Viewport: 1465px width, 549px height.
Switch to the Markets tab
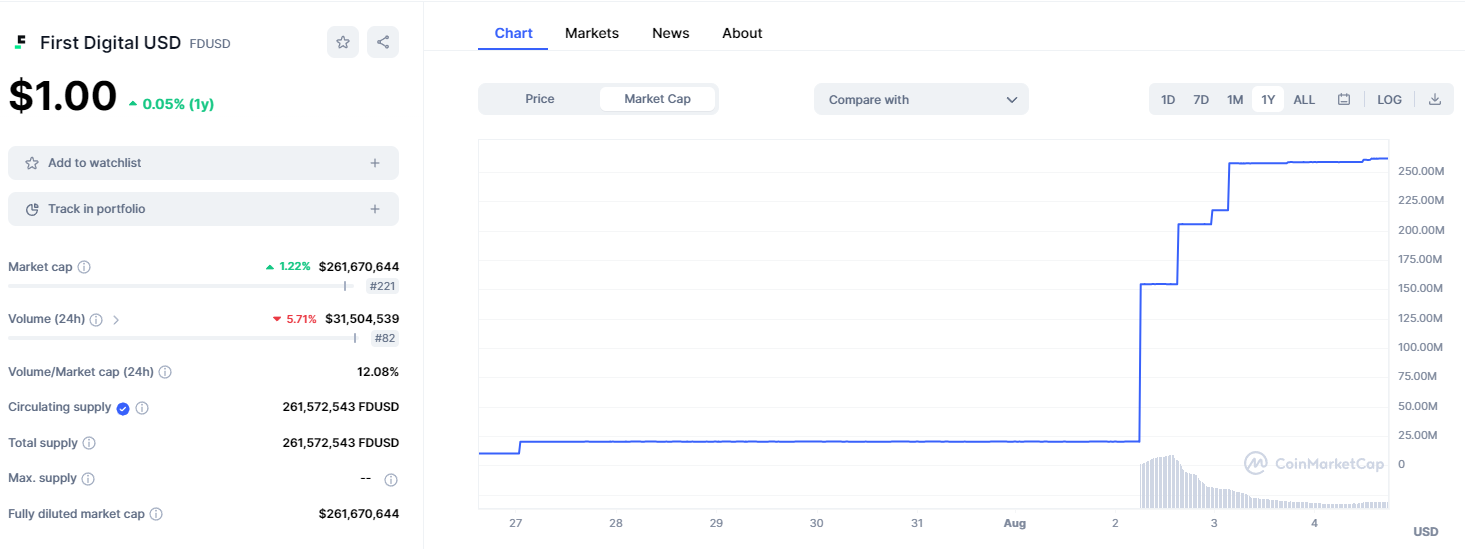592,33
